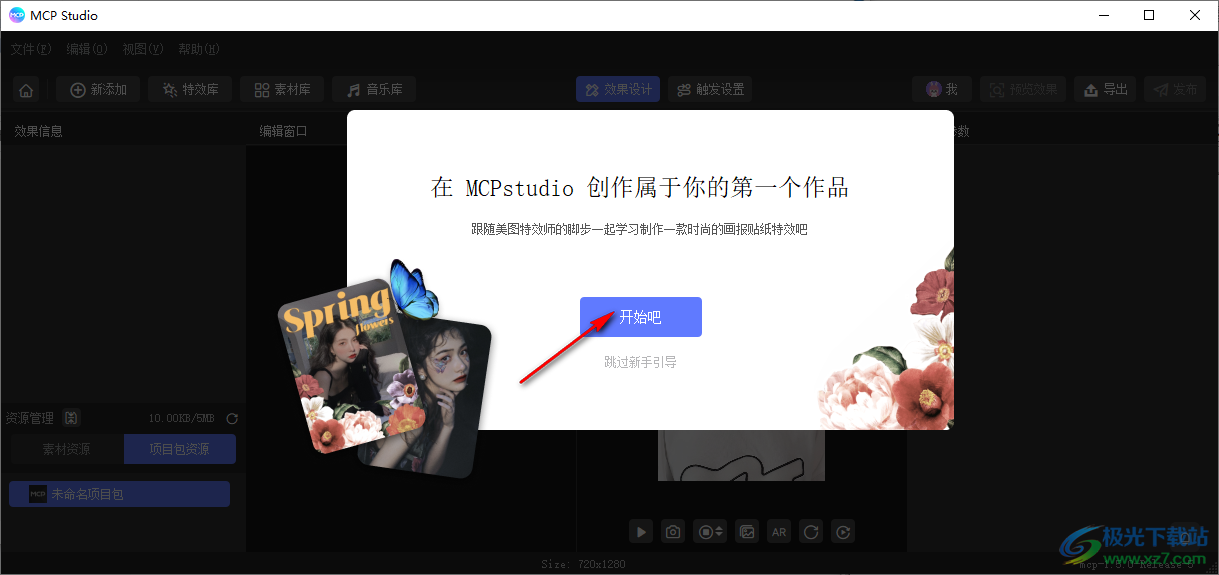Switch to 效果设计 mode
Image resolution: width=1219 pixels, height=575 pixels.
[x=618, y=90]
